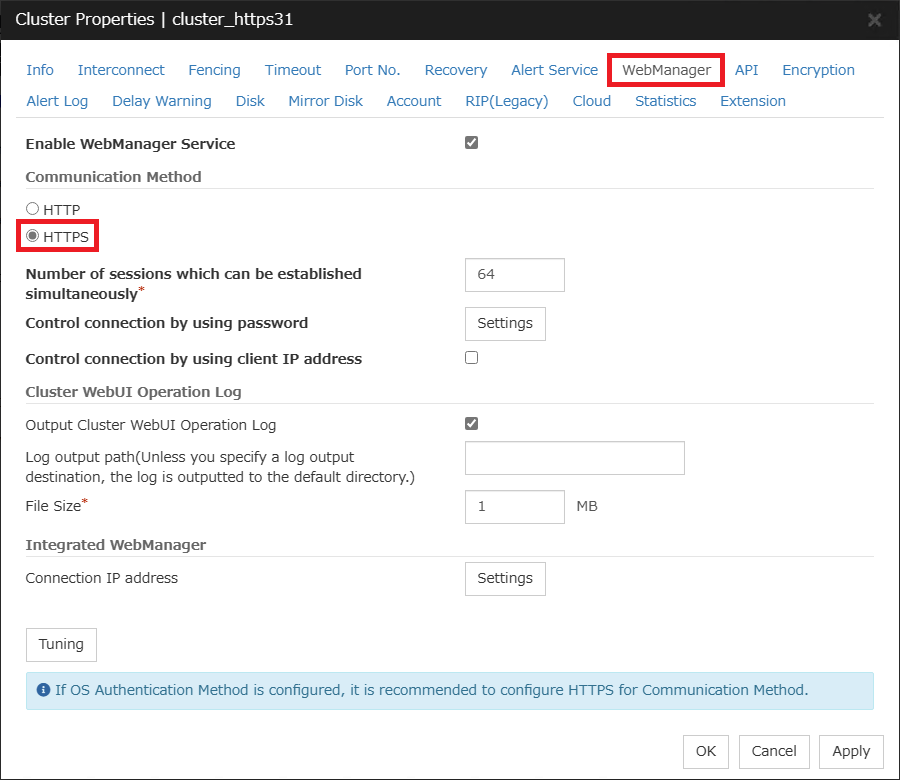Viewport: 900px width, 780px height.
Task: Open password control Settings
Action: click(505, 323)
